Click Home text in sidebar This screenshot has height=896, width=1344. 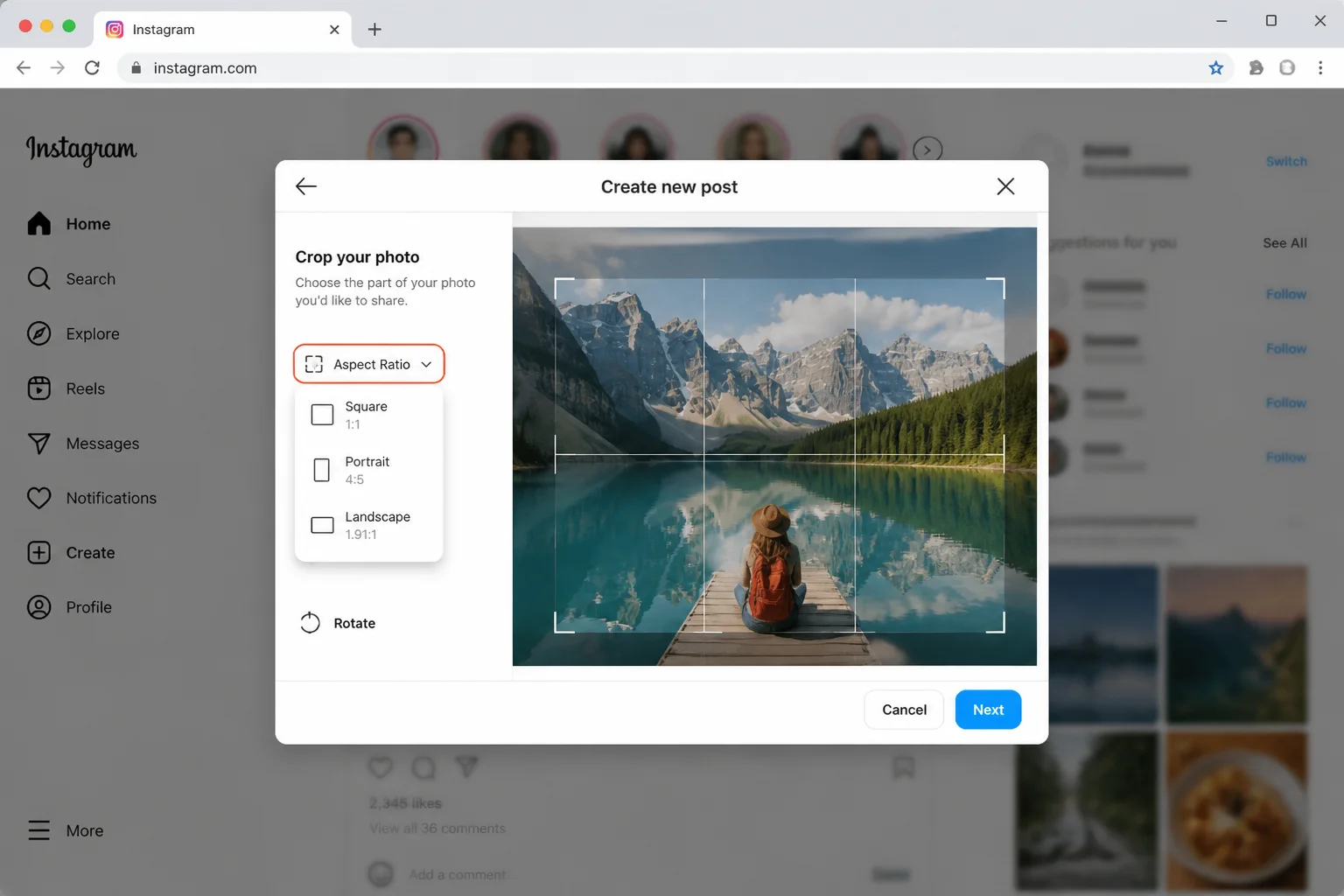[88, 224]
